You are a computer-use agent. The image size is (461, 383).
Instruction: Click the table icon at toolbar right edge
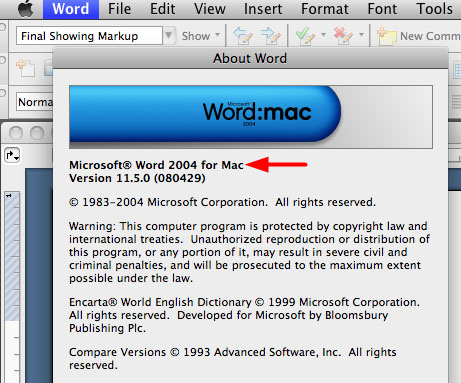[457, 71]
